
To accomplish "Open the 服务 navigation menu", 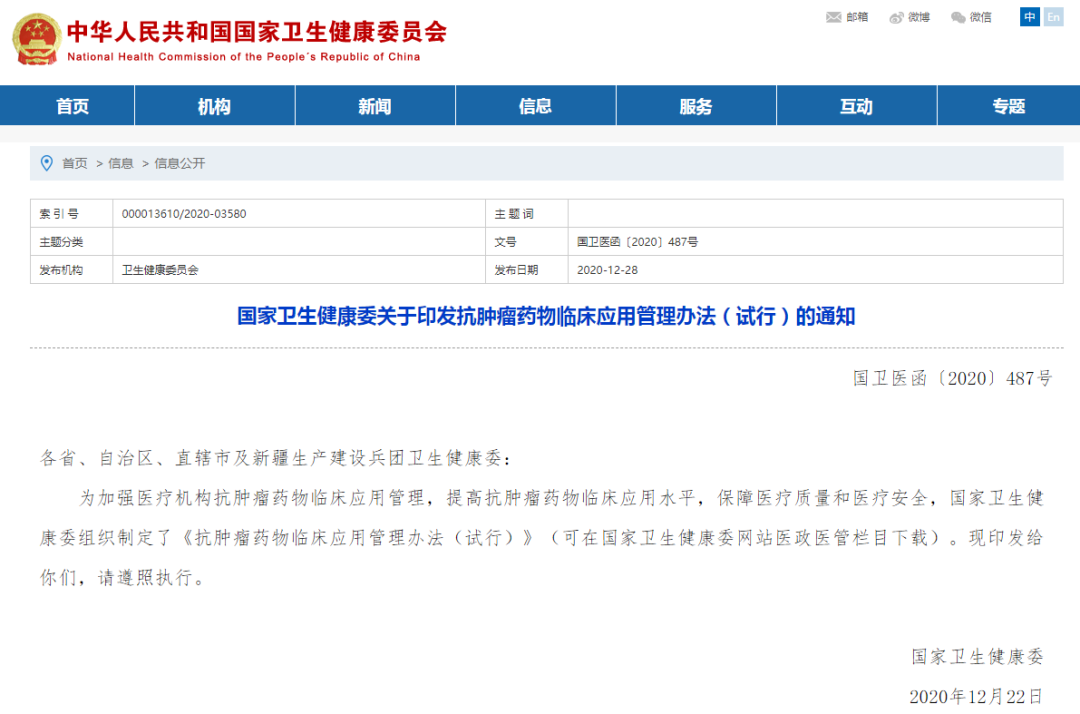I will (x=696, y=106).
